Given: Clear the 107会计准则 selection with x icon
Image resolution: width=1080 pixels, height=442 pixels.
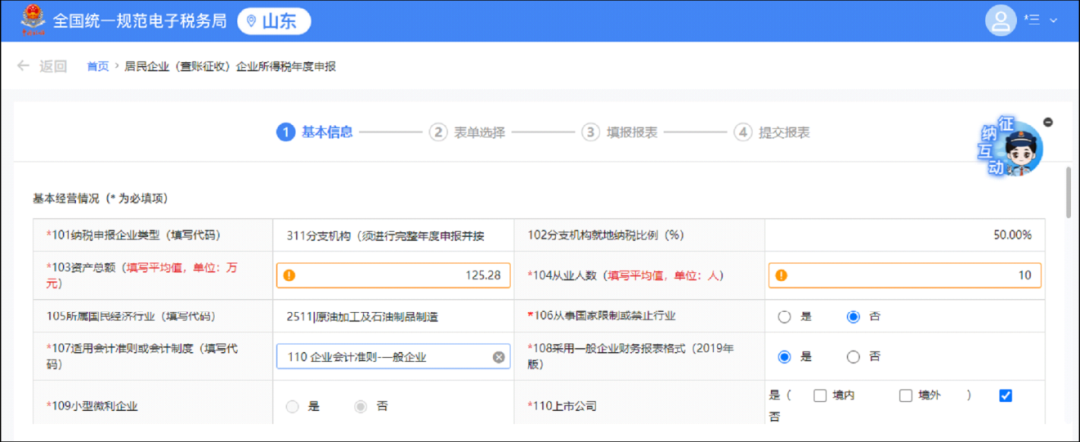Looking at the screenshot, I should coord(499,357).
